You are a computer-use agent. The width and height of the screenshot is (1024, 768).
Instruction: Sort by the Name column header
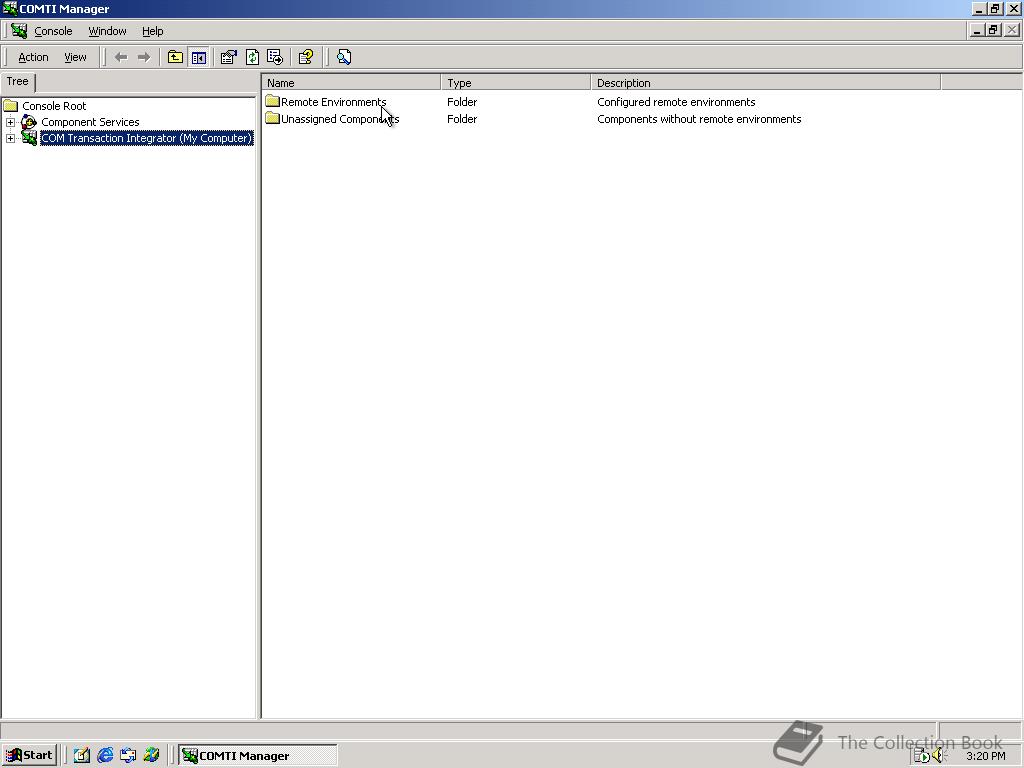(x=351, y=83)
